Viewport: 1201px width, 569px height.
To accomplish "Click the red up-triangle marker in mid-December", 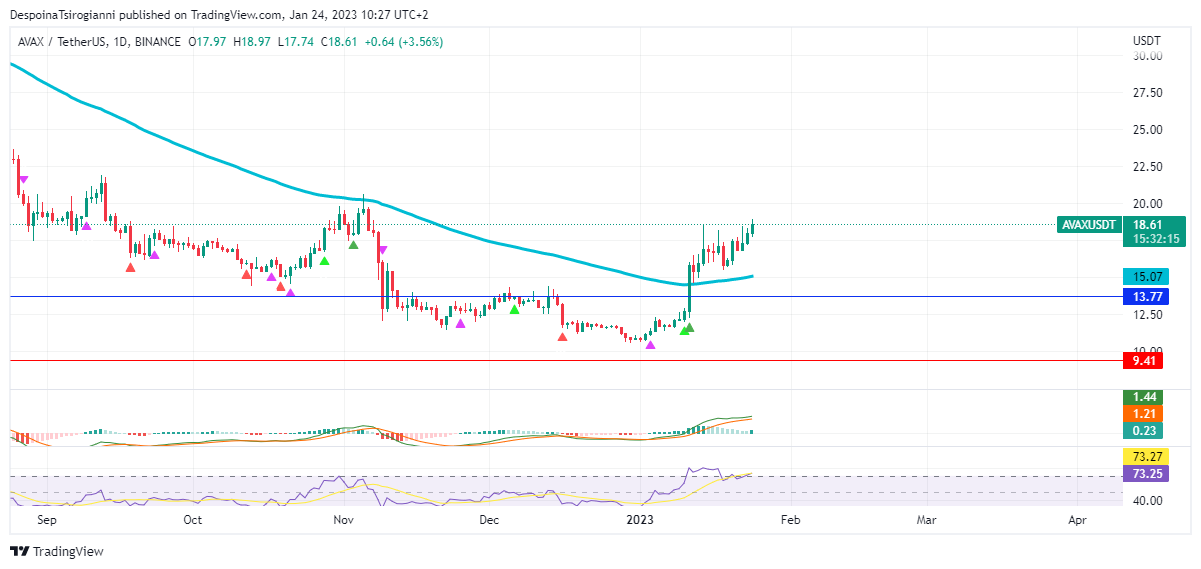I will point(562,337).
